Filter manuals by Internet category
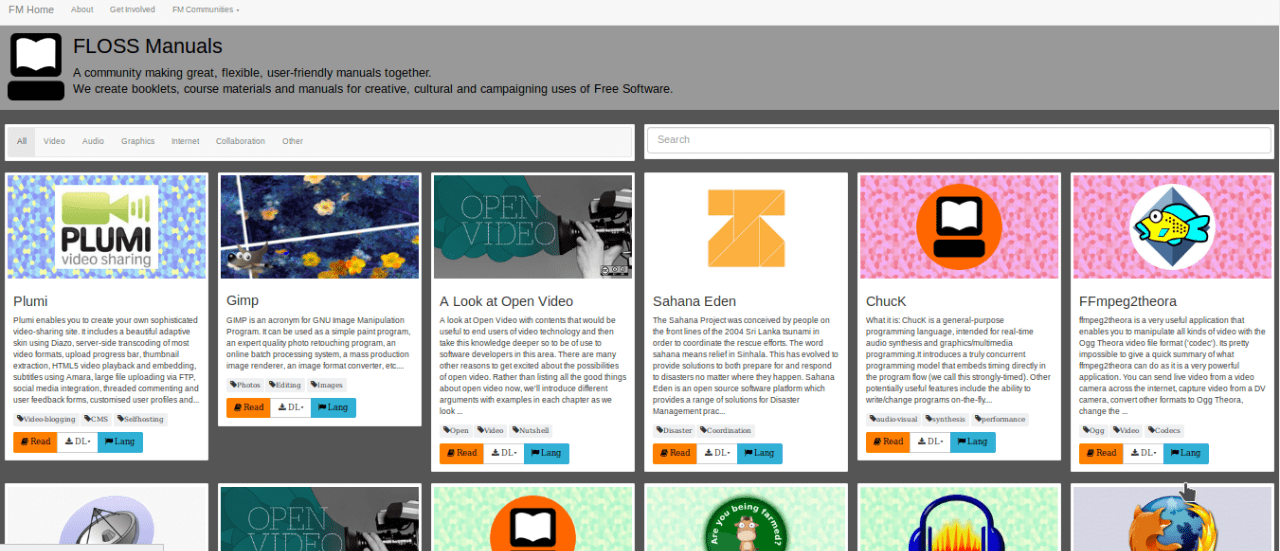1280x551 pixels. click(185, 141)
